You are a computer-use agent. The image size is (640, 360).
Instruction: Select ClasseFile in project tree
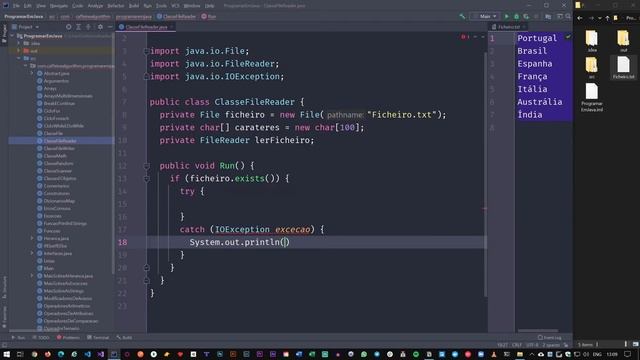pyautogui.click(x=53, y=133)
